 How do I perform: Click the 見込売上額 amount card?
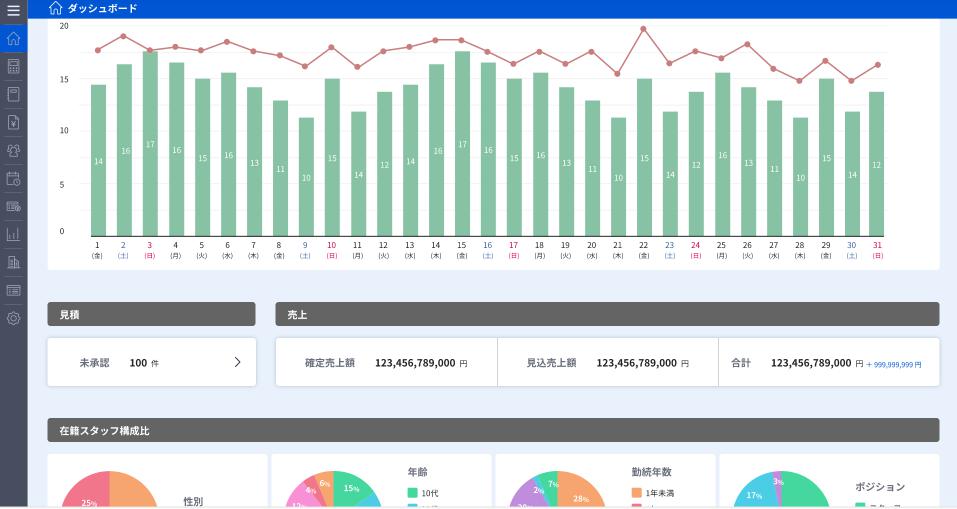[x=608, y=363]
